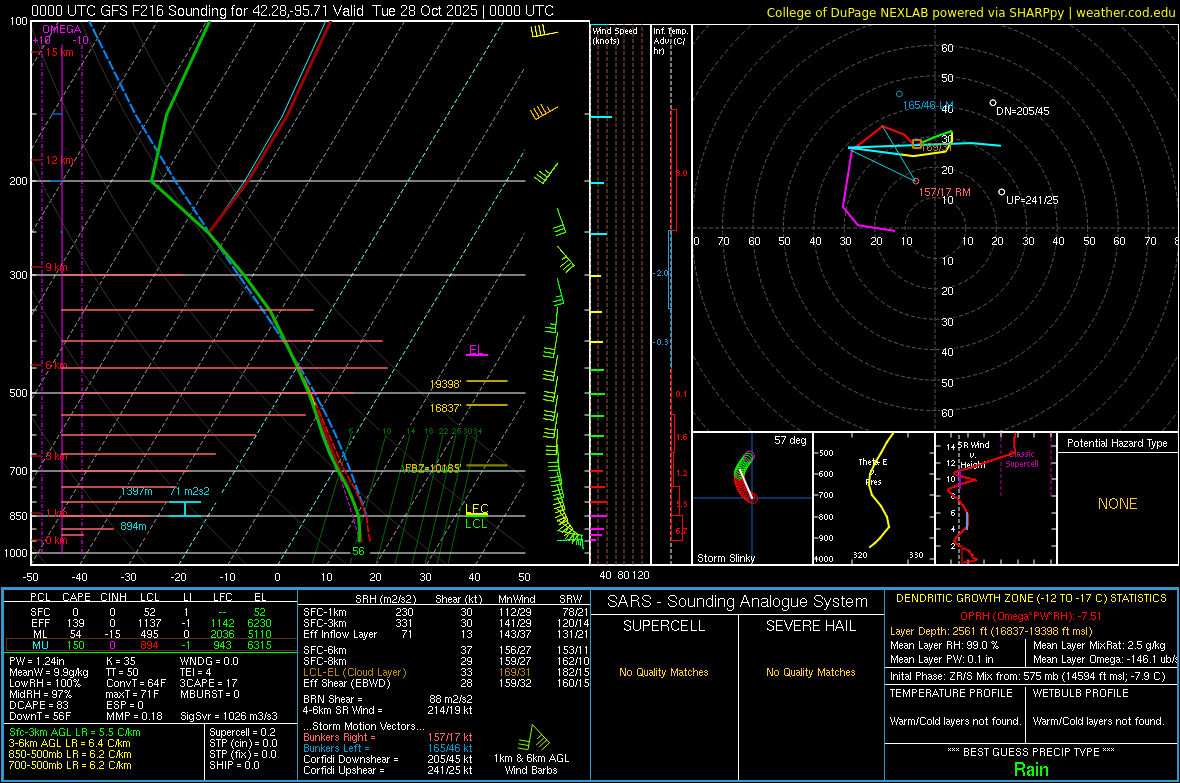
Task: Click the wind barb at the 200 mb level
Action: [x=546, y=174]
